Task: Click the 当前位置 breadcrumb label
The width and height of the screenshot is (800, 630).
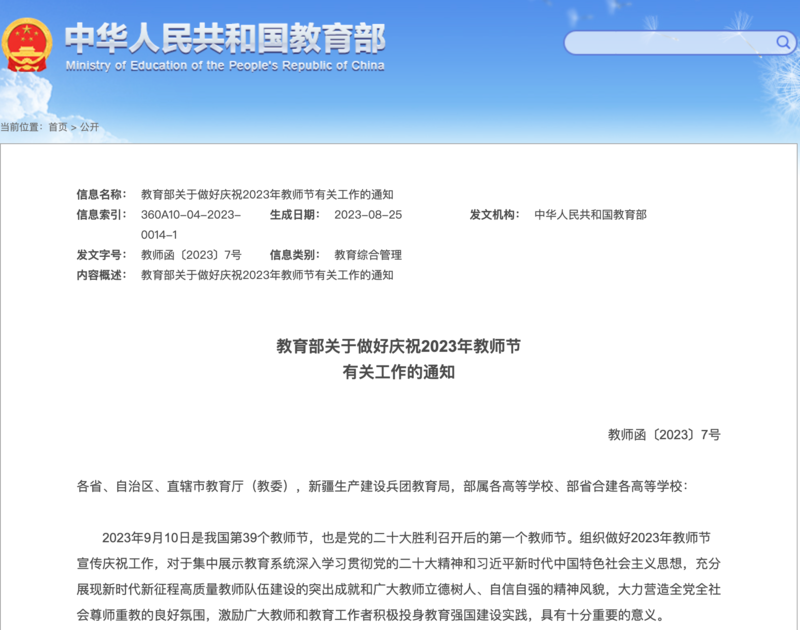Action: [21, 127]
